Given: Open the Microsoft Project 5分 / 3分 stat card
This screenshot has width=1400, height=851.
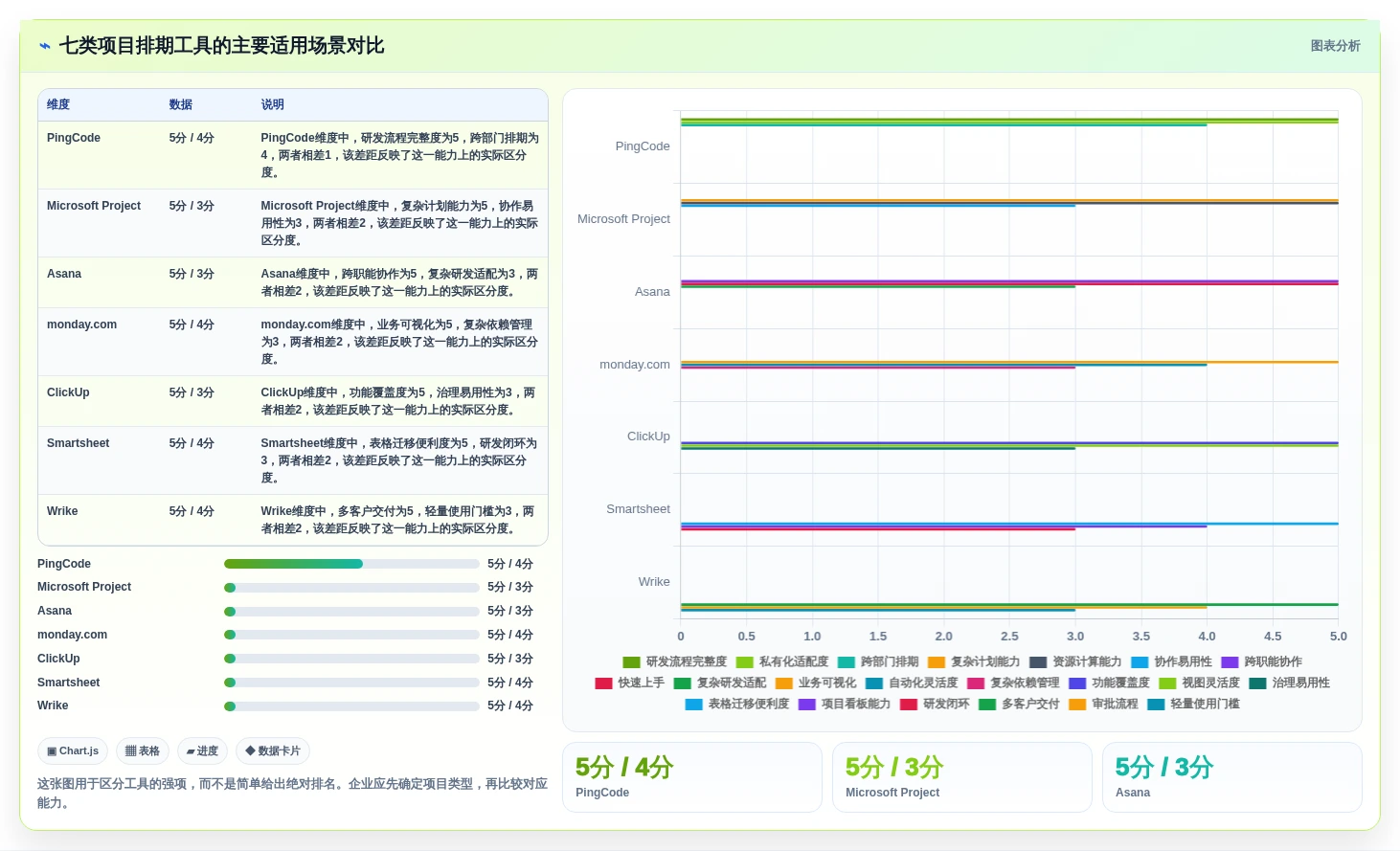Looking at the screenshot, I should pos(962,777).
